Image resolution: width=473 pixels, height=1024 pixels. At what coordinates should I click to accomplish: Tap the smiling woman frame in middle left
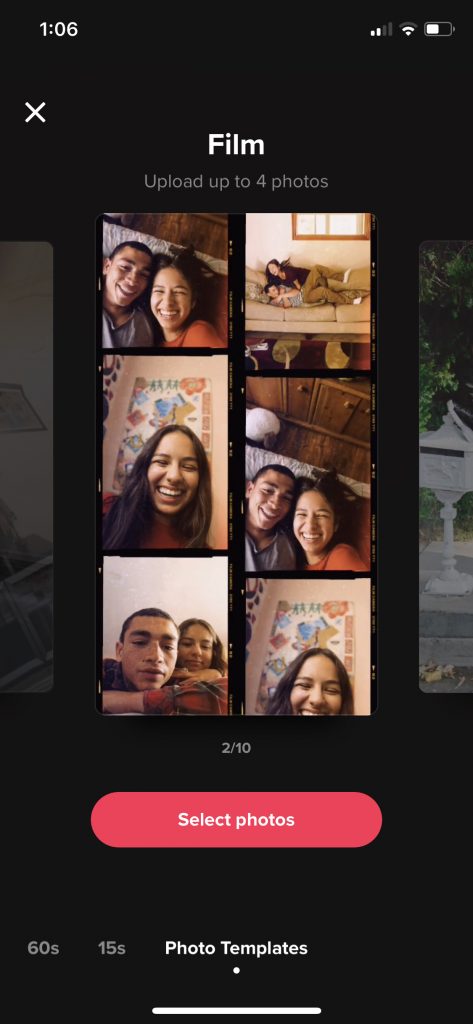[165, 452]
